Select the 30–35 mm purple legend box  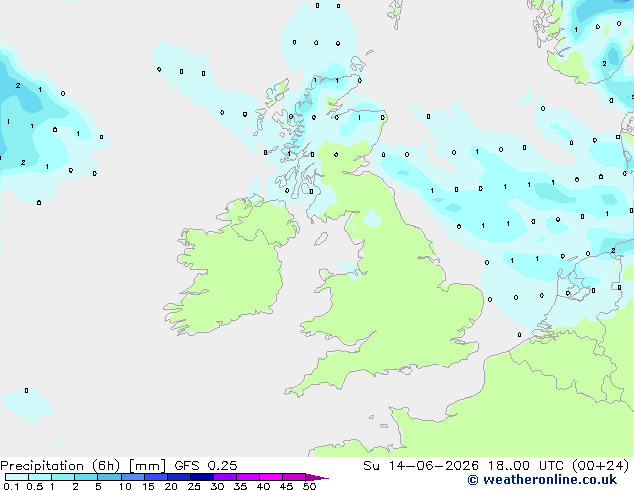point(224,477)
